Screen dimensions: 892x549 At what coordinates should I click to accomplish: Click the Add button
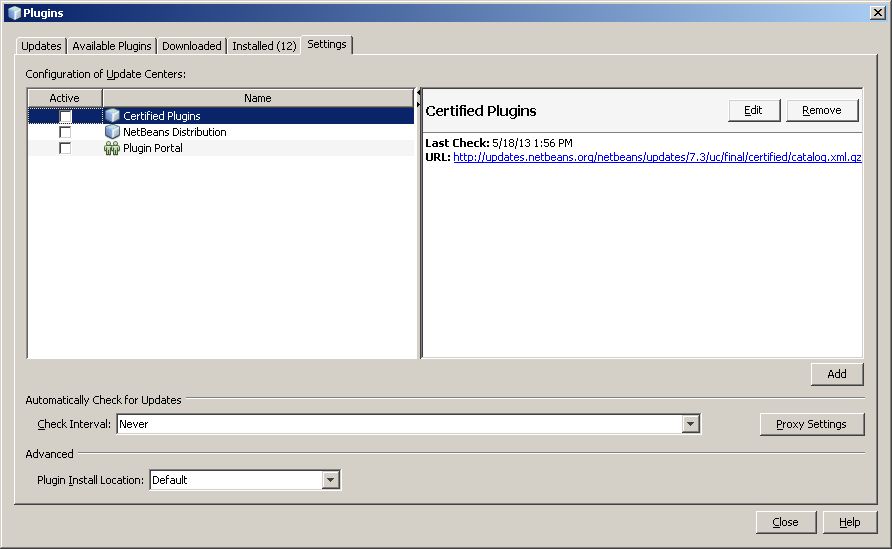837,374
